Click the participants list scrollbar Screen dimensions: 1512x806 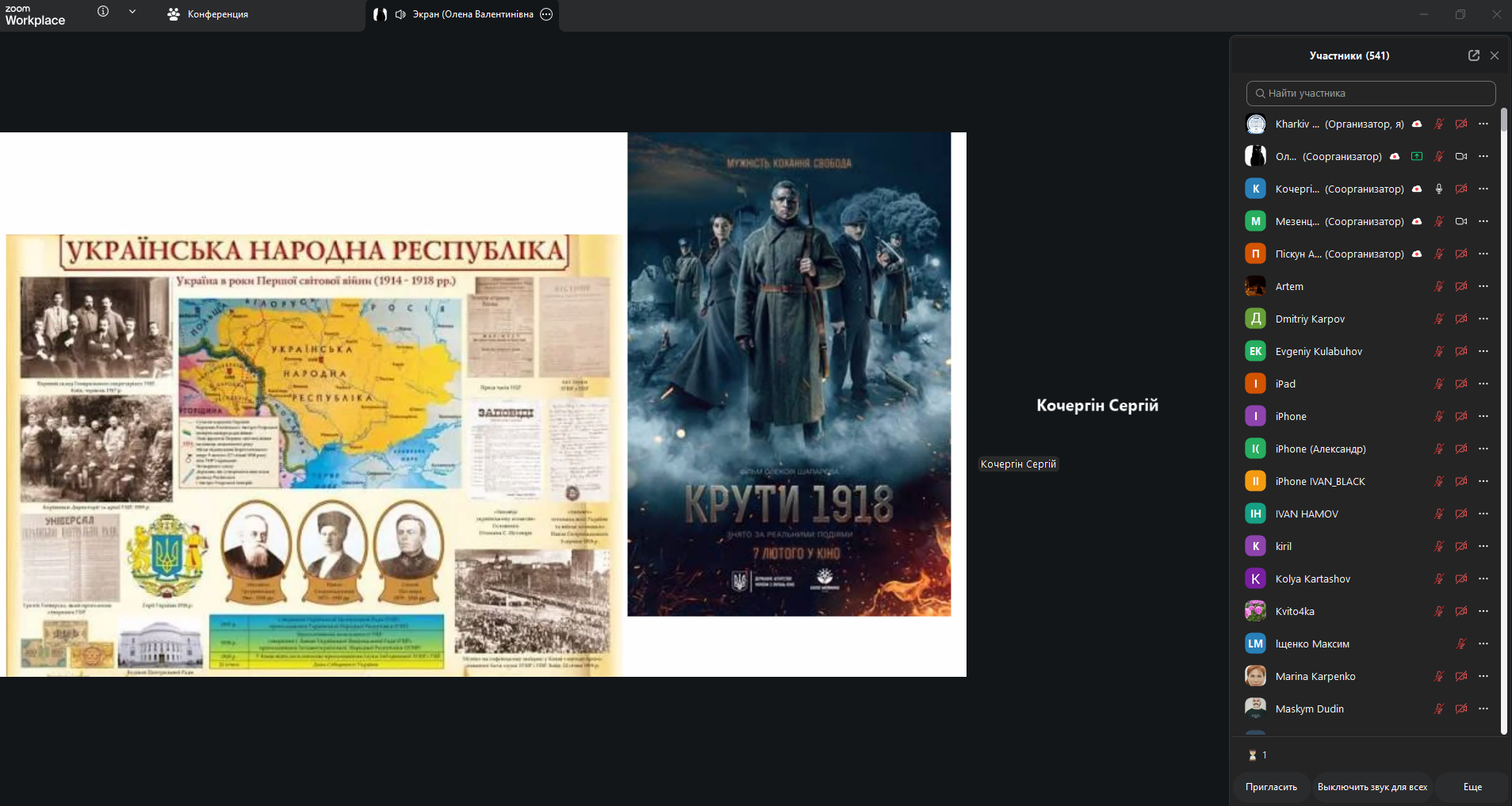(1503, 420)
